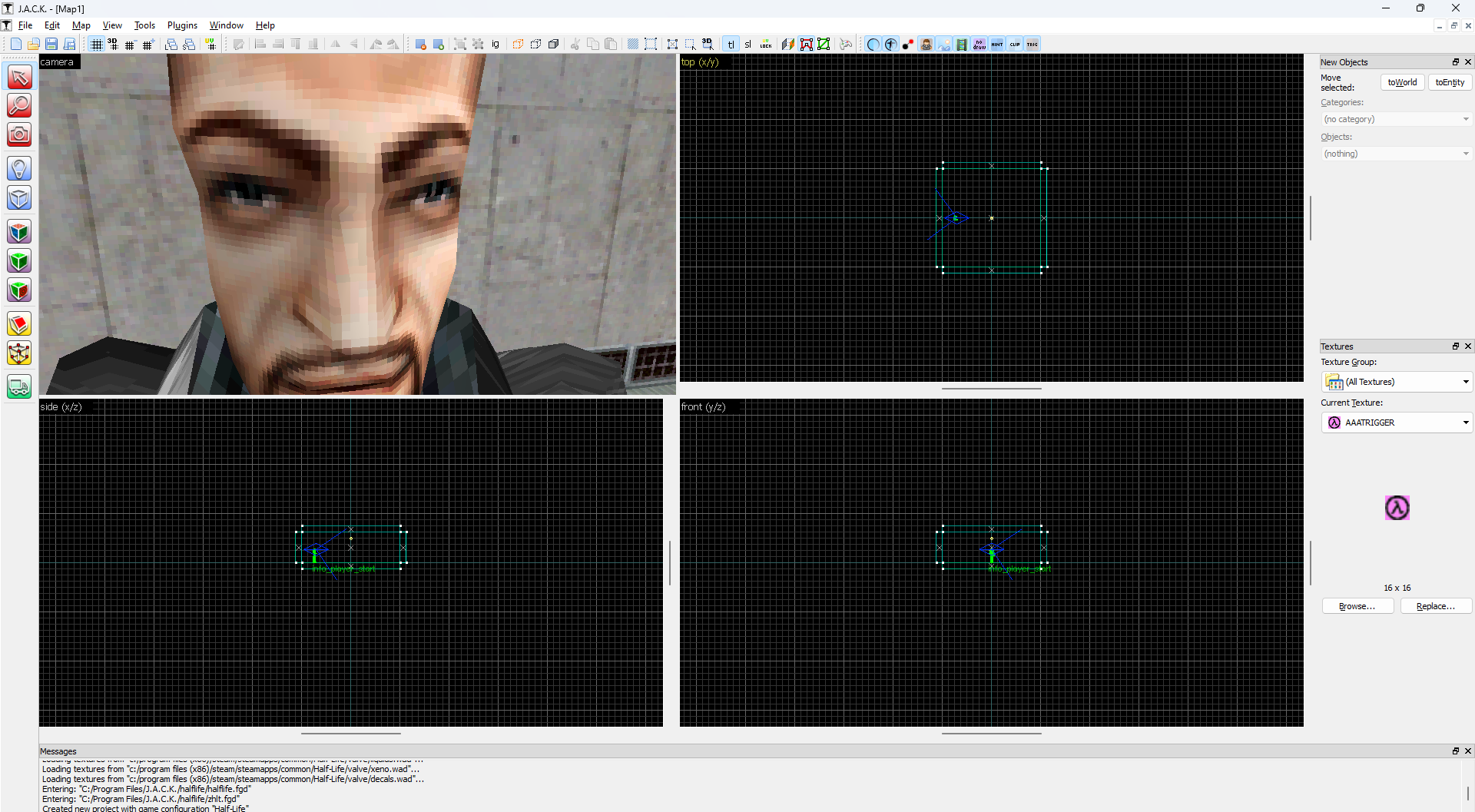Click the Save As toolbar icon
1475x812 pixels.
69,45
